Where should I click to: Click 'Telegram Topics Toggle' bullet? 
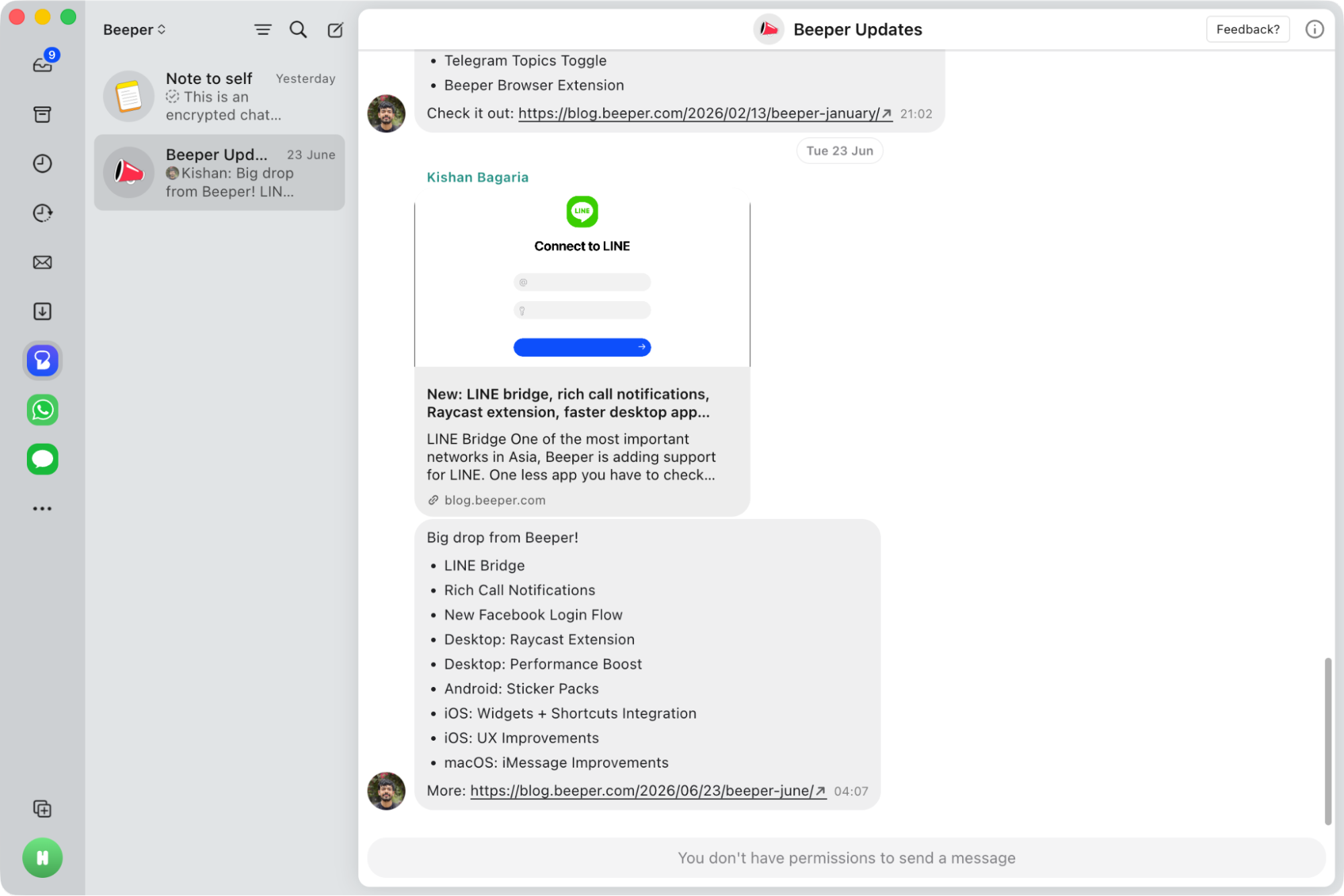[525, 60]
